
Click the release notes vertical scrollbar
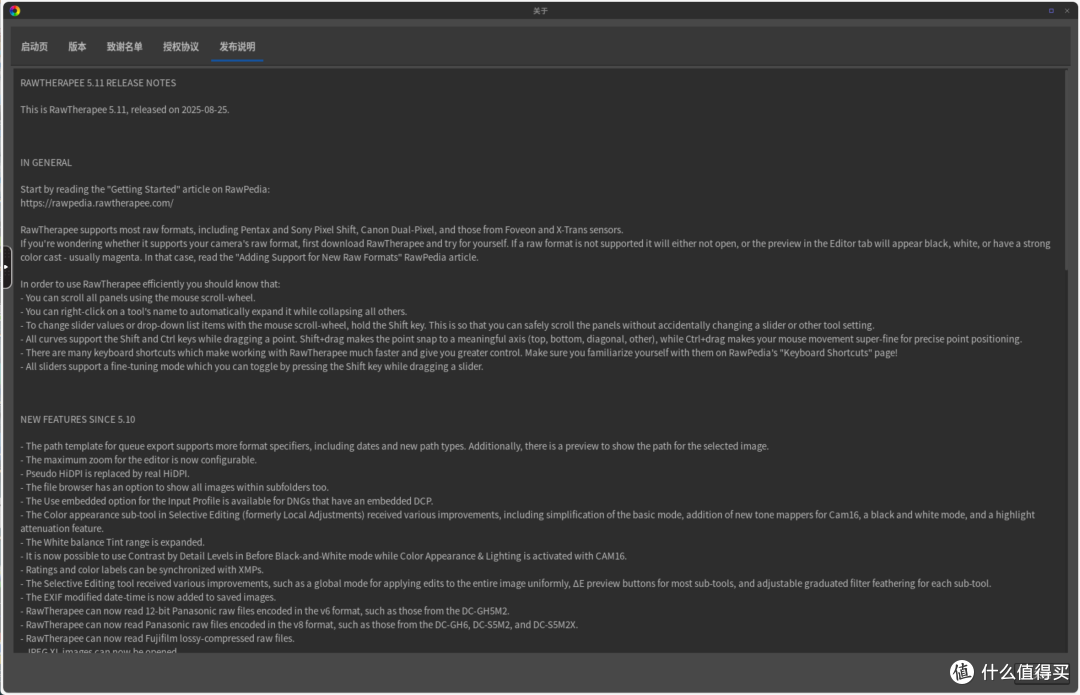[x=1066, y=169]
